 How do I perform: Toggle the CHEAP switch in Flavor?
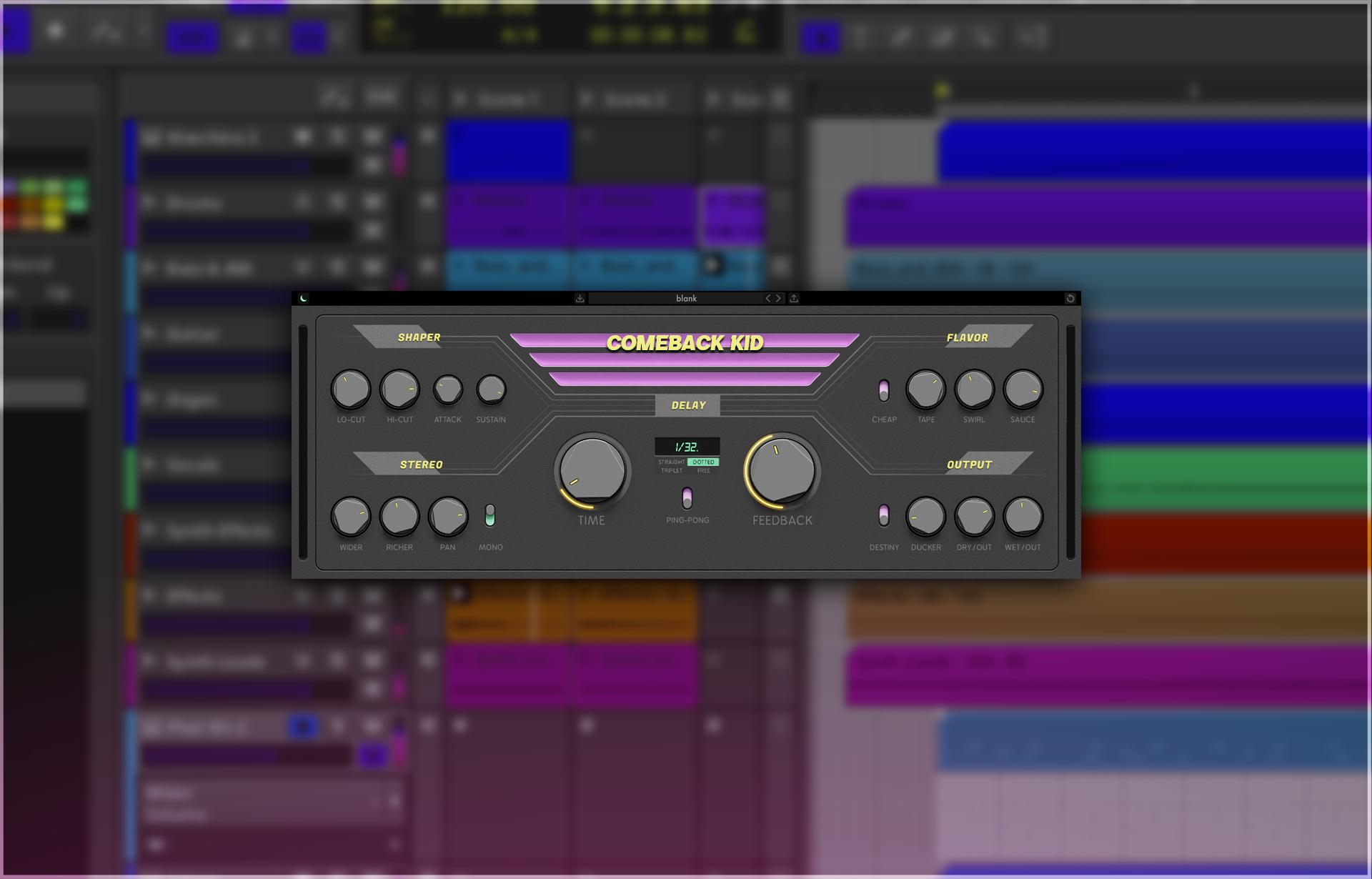884,391
